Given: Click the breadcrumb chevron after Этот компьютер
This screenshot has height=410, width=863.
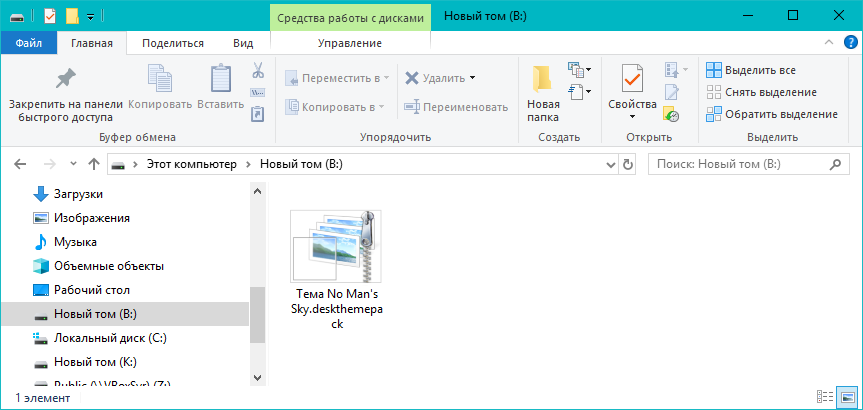Looking at the screenshot, I should click(x=248, y=164).
